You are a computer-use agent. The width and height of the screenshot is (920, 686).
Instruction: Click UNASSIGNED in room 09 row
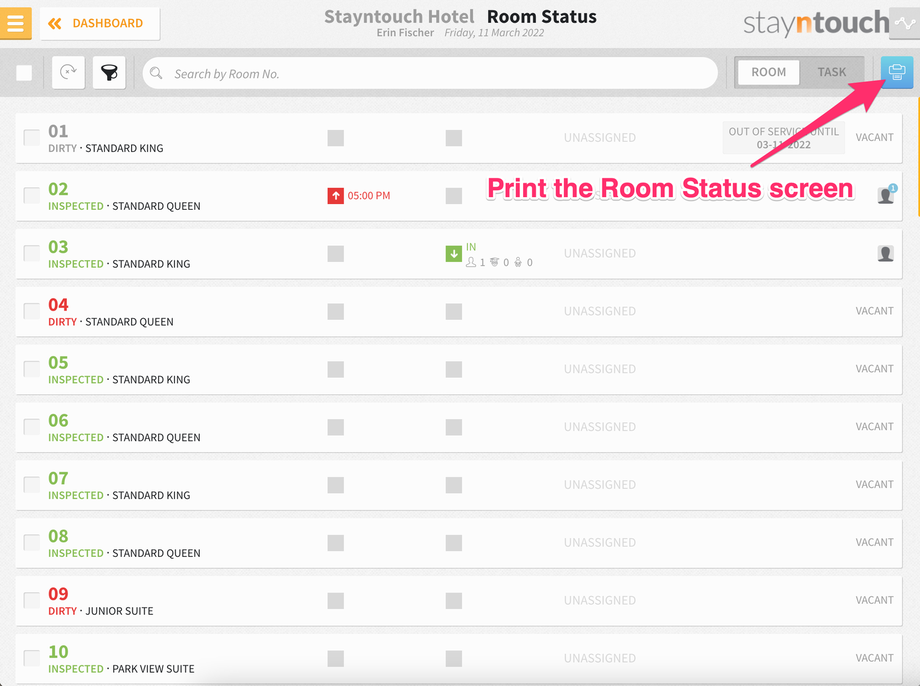point(600,600)
